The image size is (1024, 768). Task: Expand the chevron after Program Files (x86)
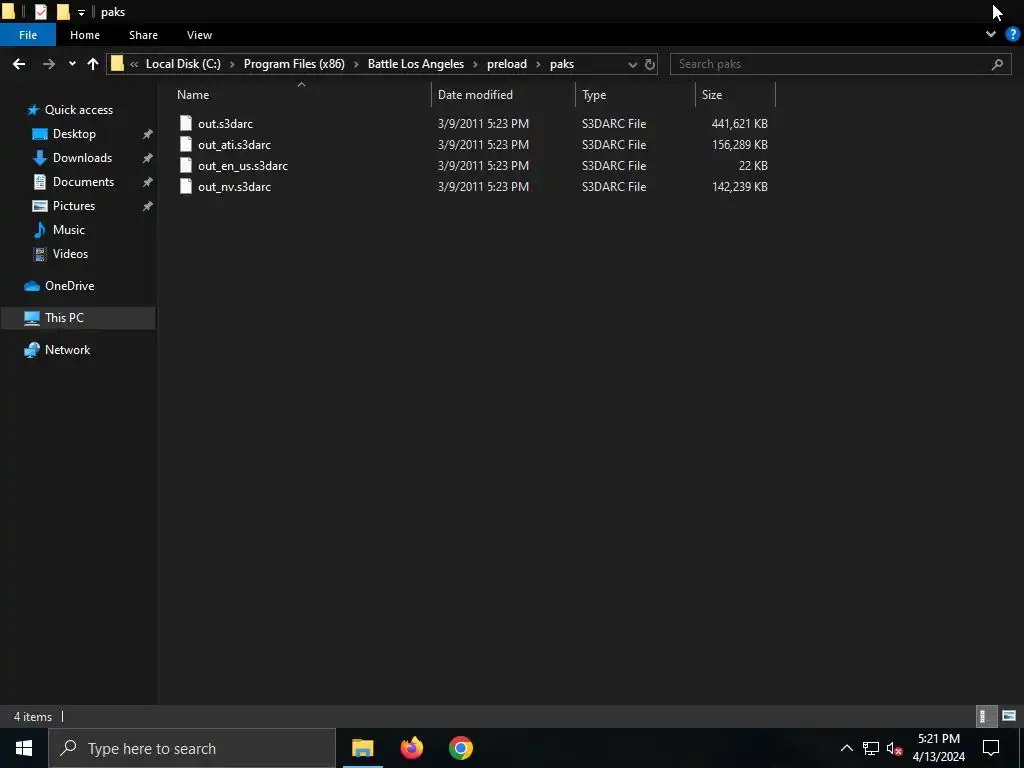[x=356, y=64]
